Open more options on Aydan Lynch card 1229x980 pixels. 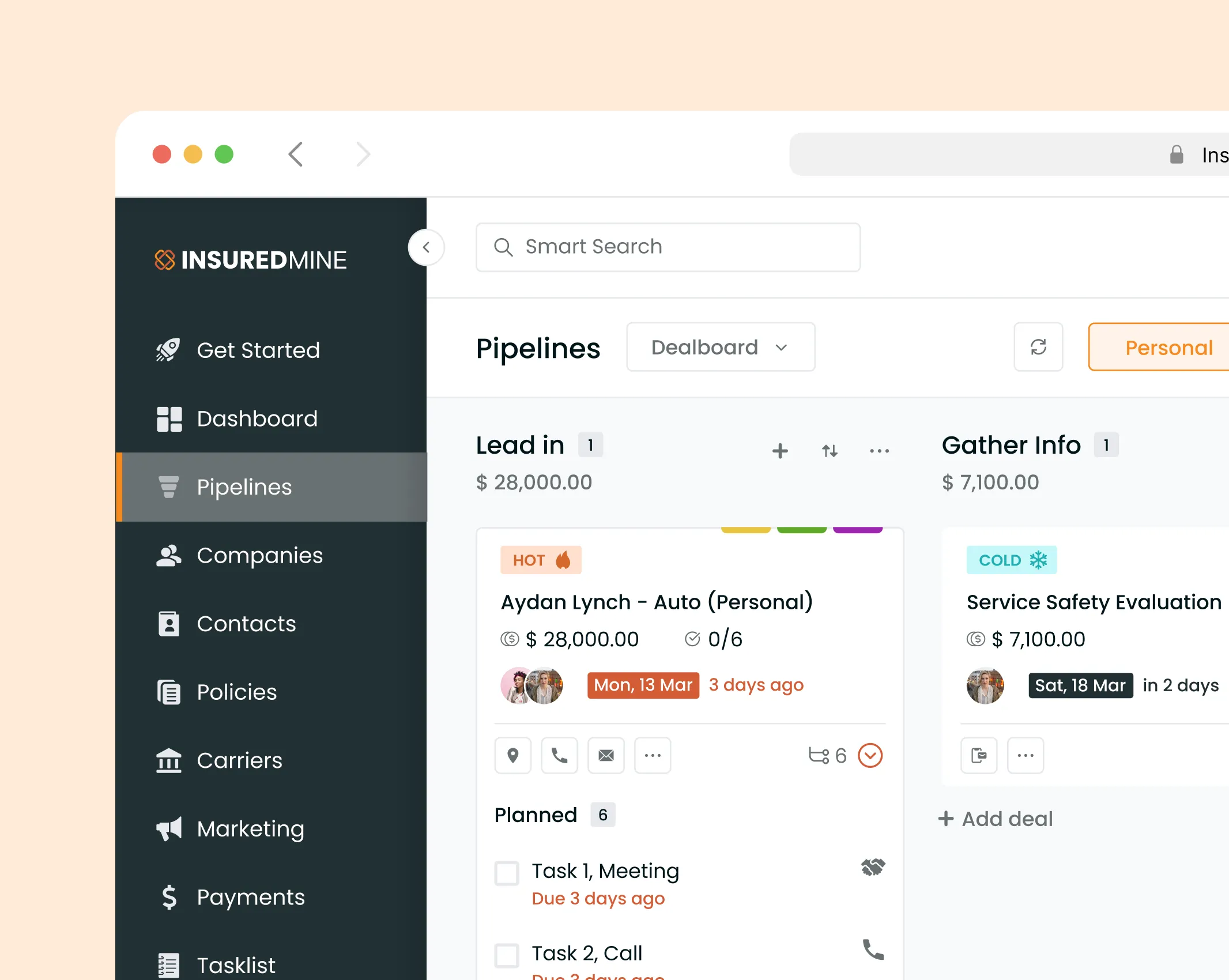pyautogui.click(x=653, y=755)
